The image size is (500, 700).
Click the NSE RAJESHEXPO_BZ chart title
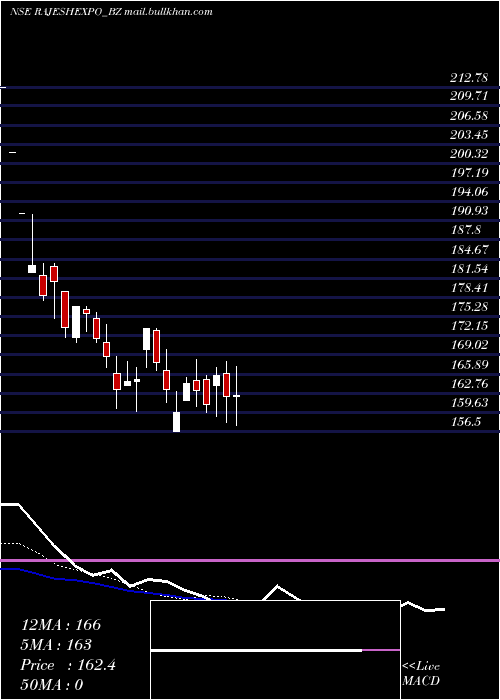pos(112,12)
